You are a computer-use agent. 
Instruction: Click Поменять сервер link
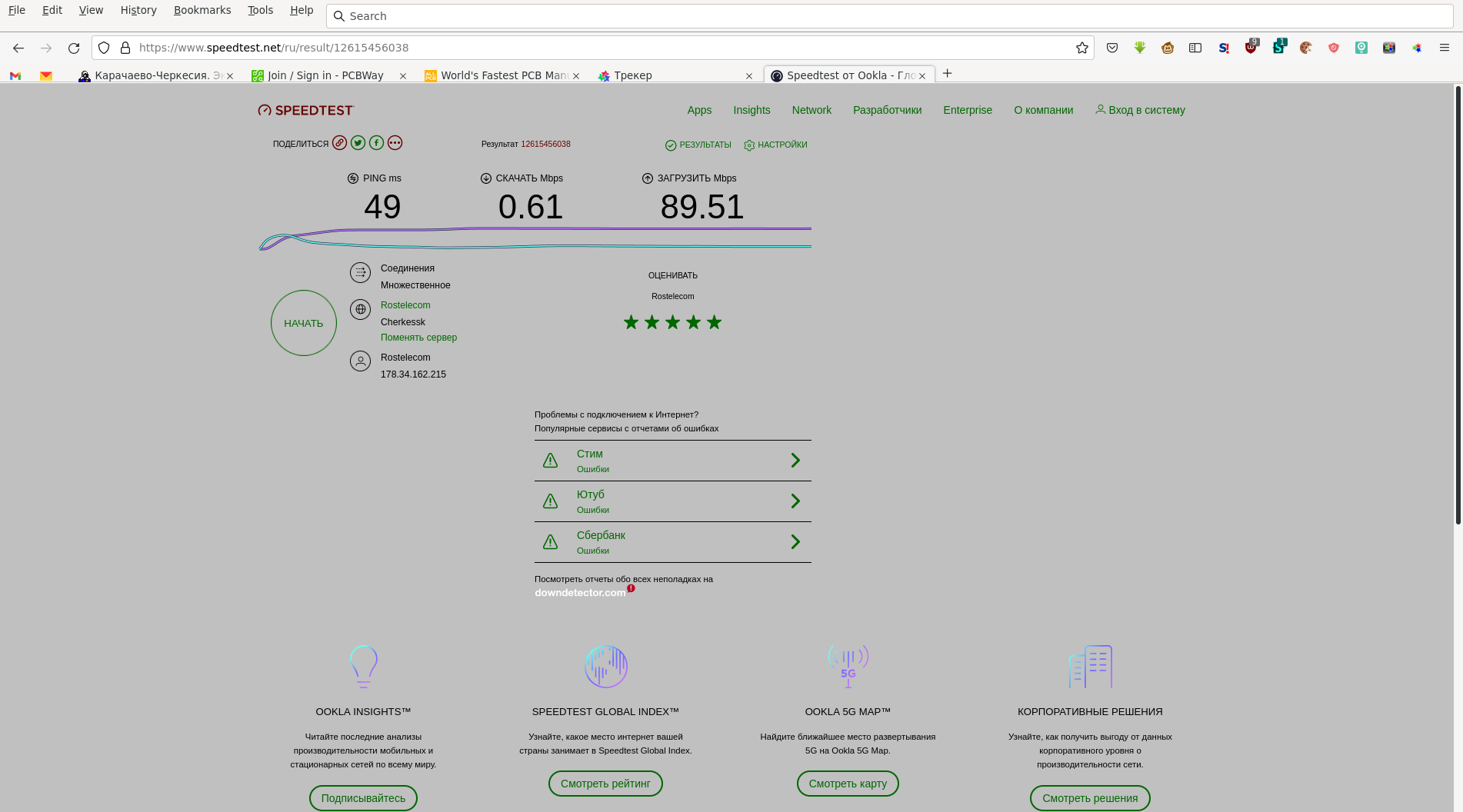tap(418, 338)
